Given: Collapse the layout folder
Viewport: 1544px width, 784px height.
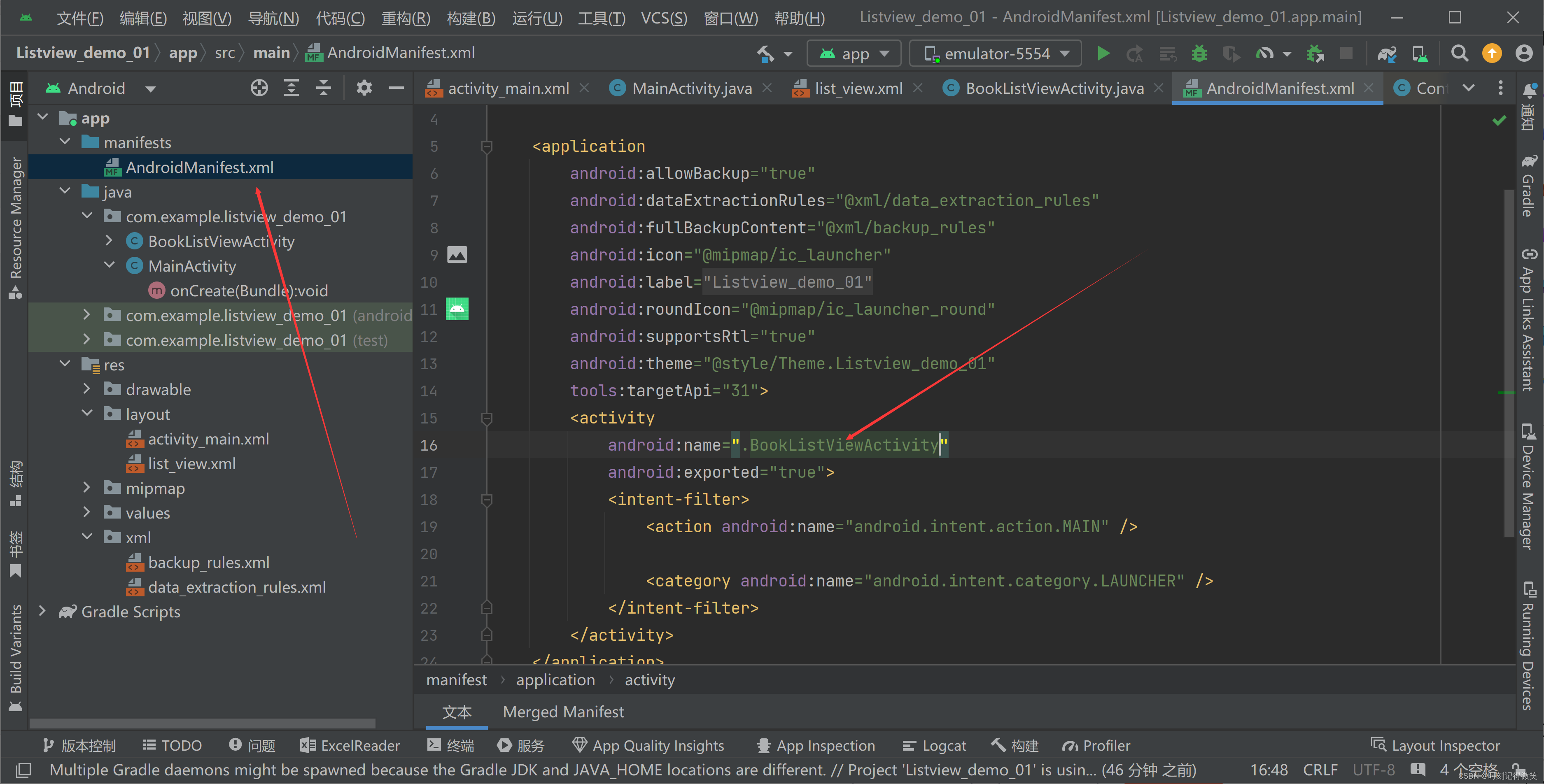Looking at the screenshot, I should point(87,413).
